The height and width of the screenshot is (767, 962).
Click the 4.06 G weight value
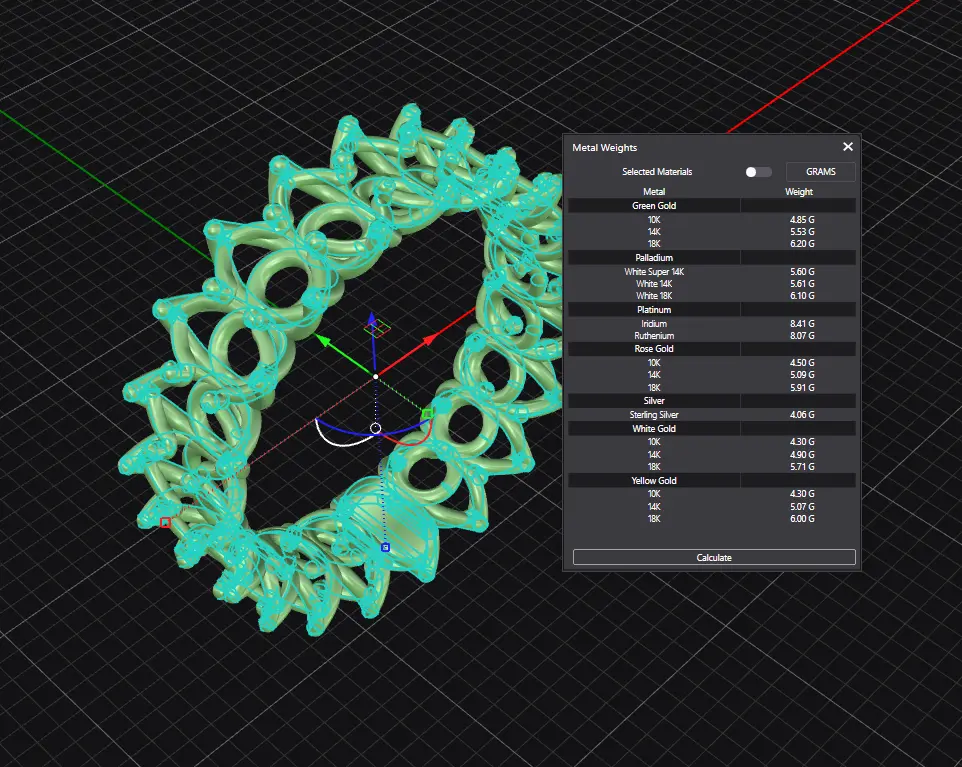pyautogui.click(x=802, y=415)
